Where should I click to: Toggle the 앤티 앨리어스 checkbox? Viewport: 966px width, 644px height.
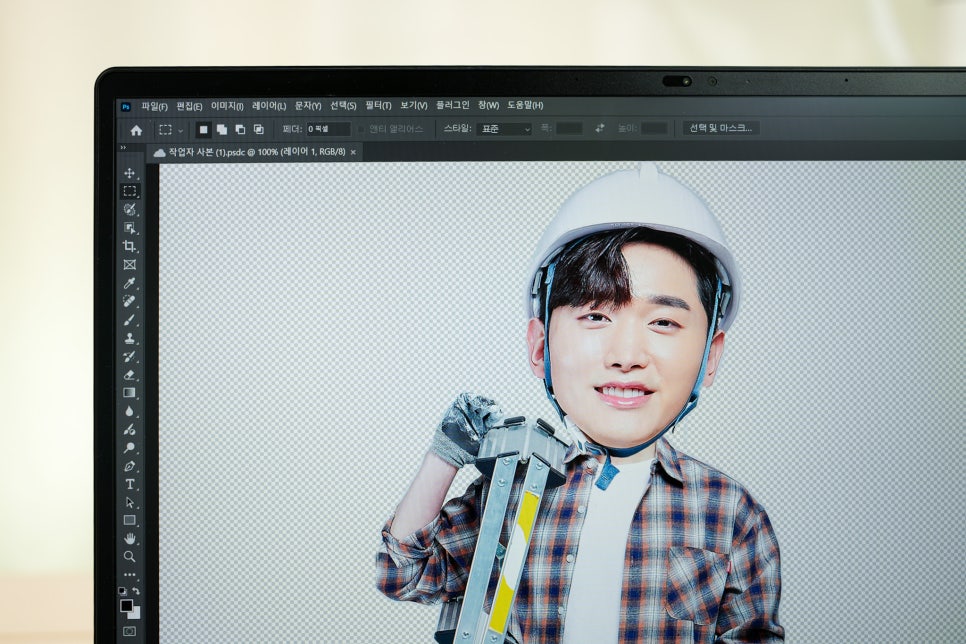pyautogui.click(x=362, y=129)
